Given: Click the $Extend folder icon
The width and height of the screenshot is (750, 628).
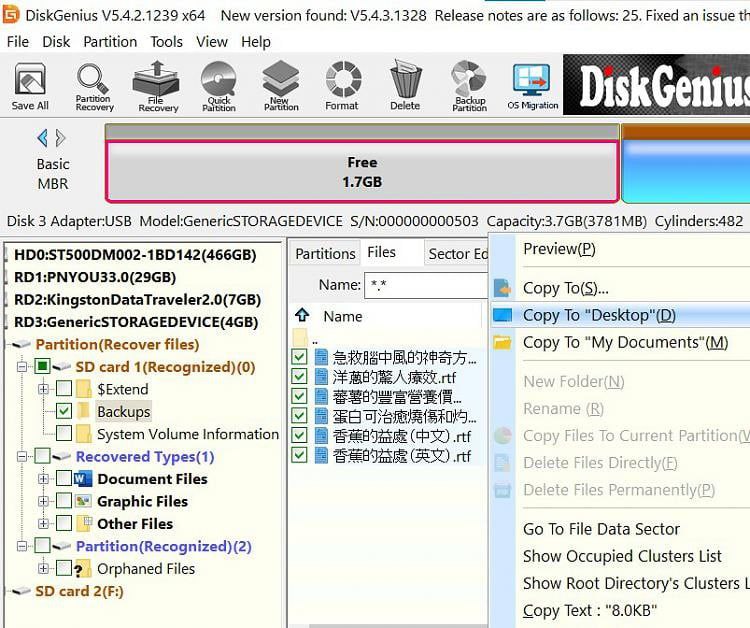Looking at the screenshot, I should pos(84,389).
